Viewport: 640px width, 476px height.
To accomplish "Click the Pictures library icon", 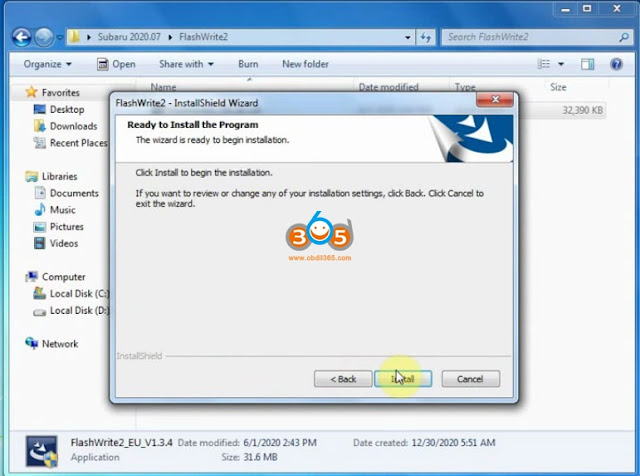I will (40, 227).
